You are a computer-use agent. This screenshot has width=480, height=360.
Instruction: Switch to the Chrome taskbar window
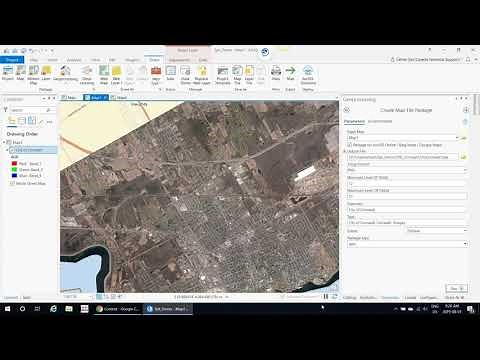(118, 309)
